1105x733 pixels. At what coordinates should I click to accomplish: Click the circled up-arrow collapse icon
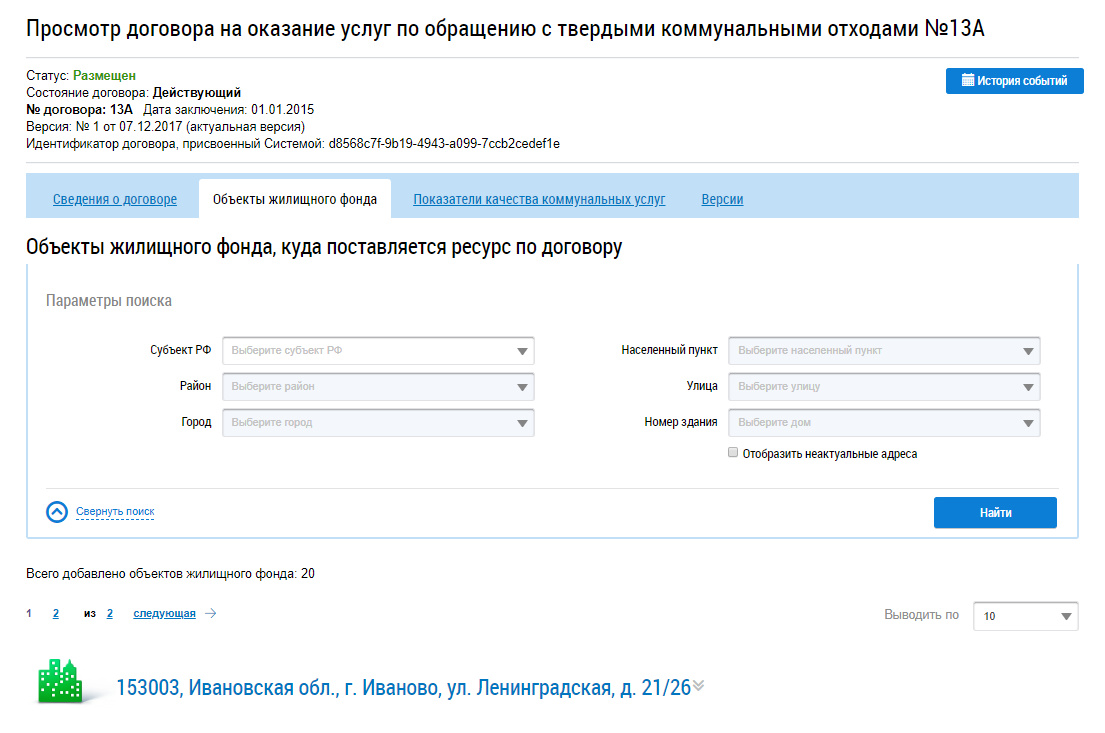click(57, 512)
